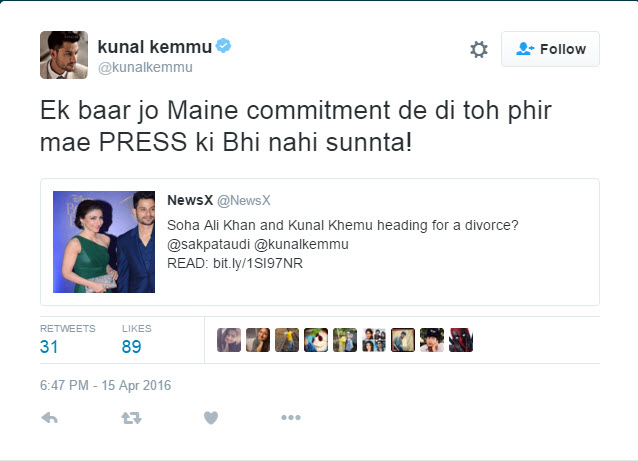Open the @kunalkemmu handle link
This screenshot has height=461, width=638.
point(145,67)
